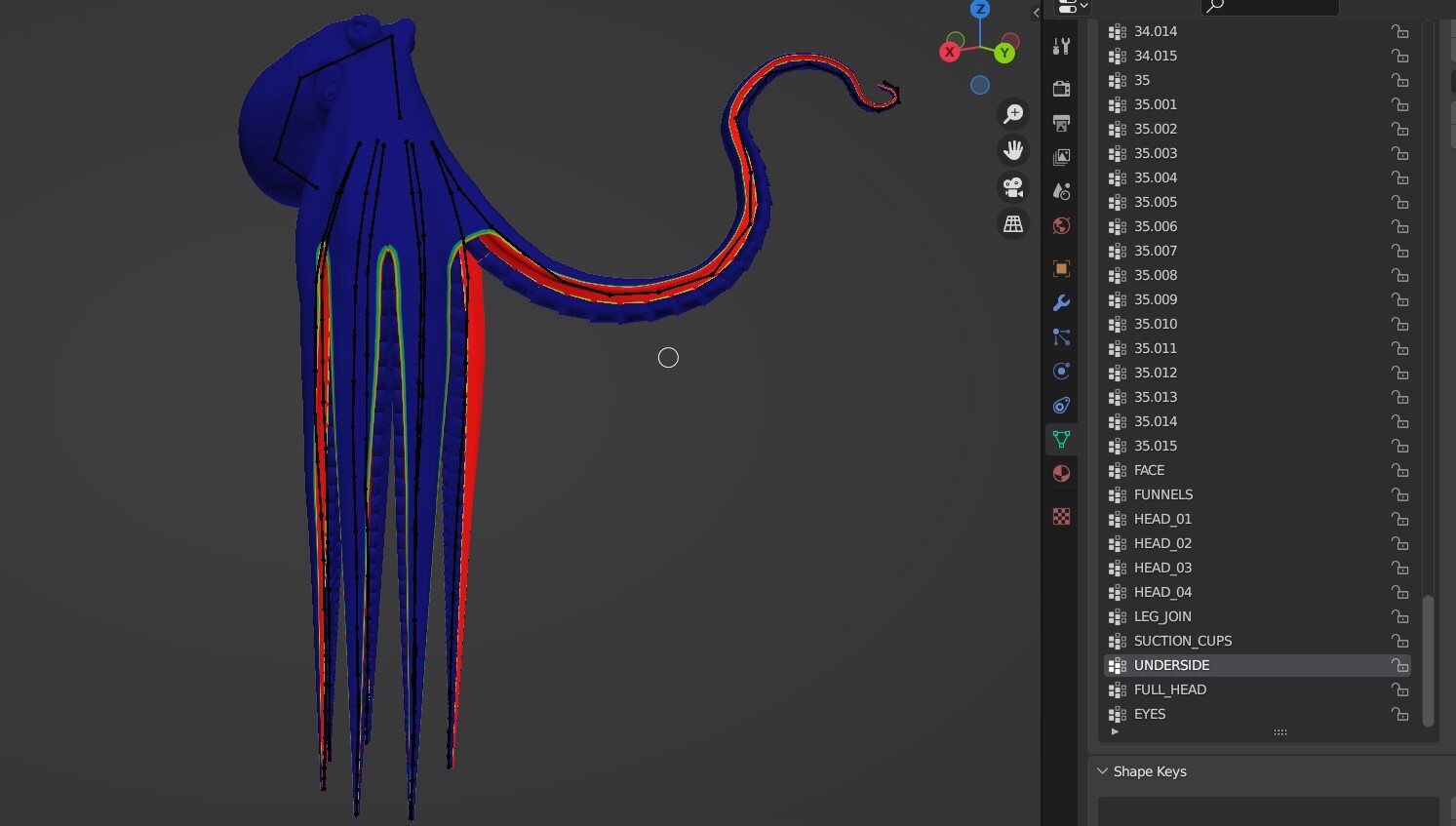Open the Modifiers wrench tab

[1061, 303]
